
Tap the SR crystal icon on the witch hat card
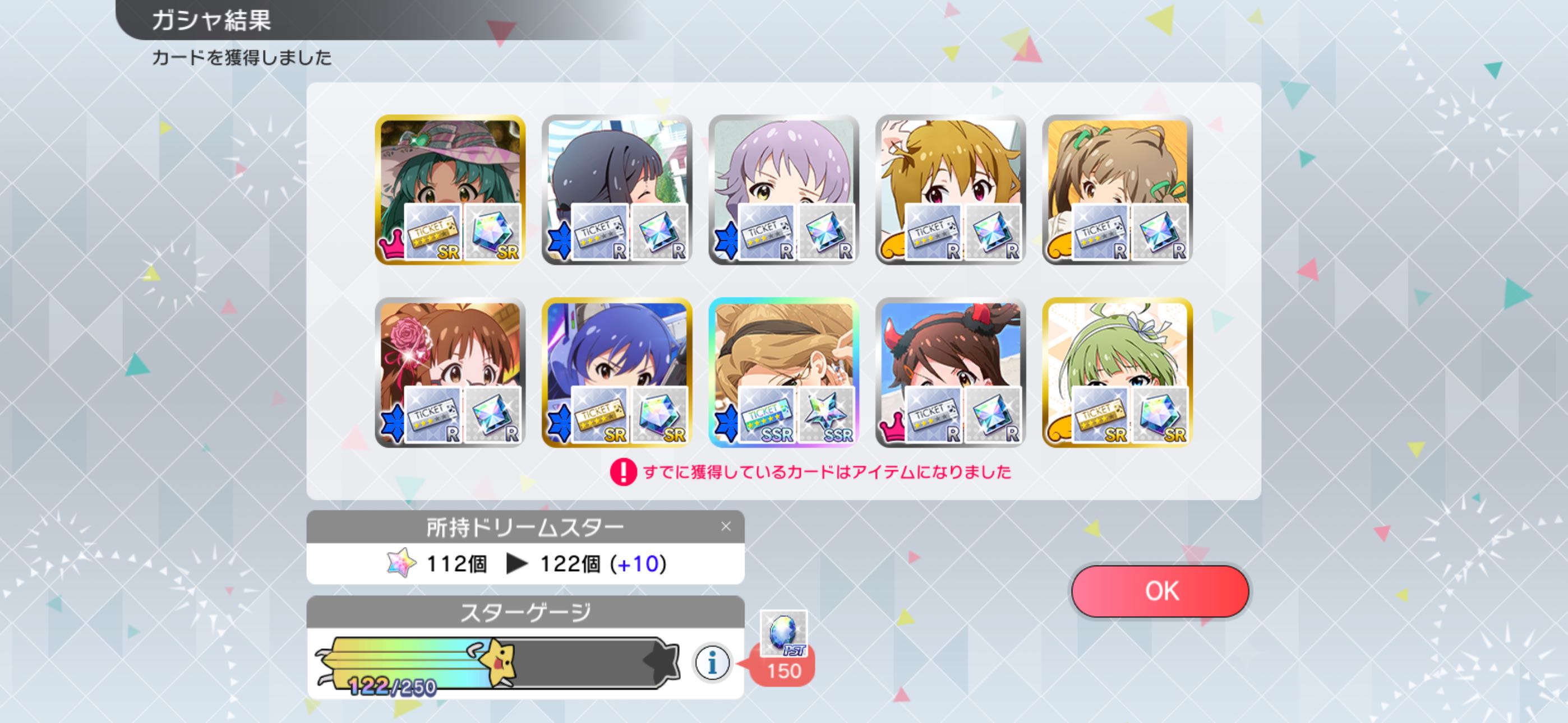coord(492,233)
